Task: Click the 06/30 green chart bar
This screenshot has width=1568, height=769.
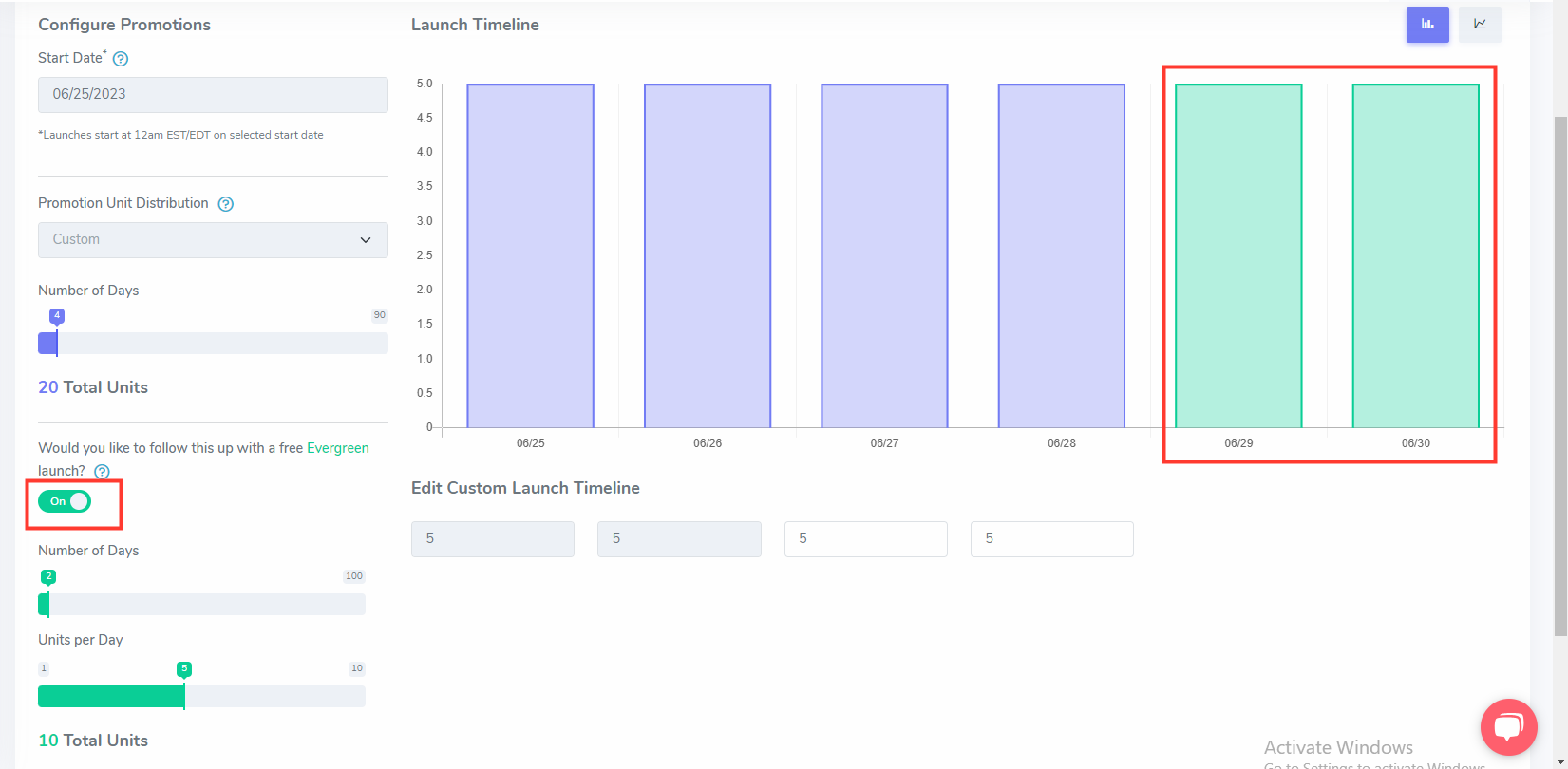Action: pyautogui.click(x=1415, y=256)
